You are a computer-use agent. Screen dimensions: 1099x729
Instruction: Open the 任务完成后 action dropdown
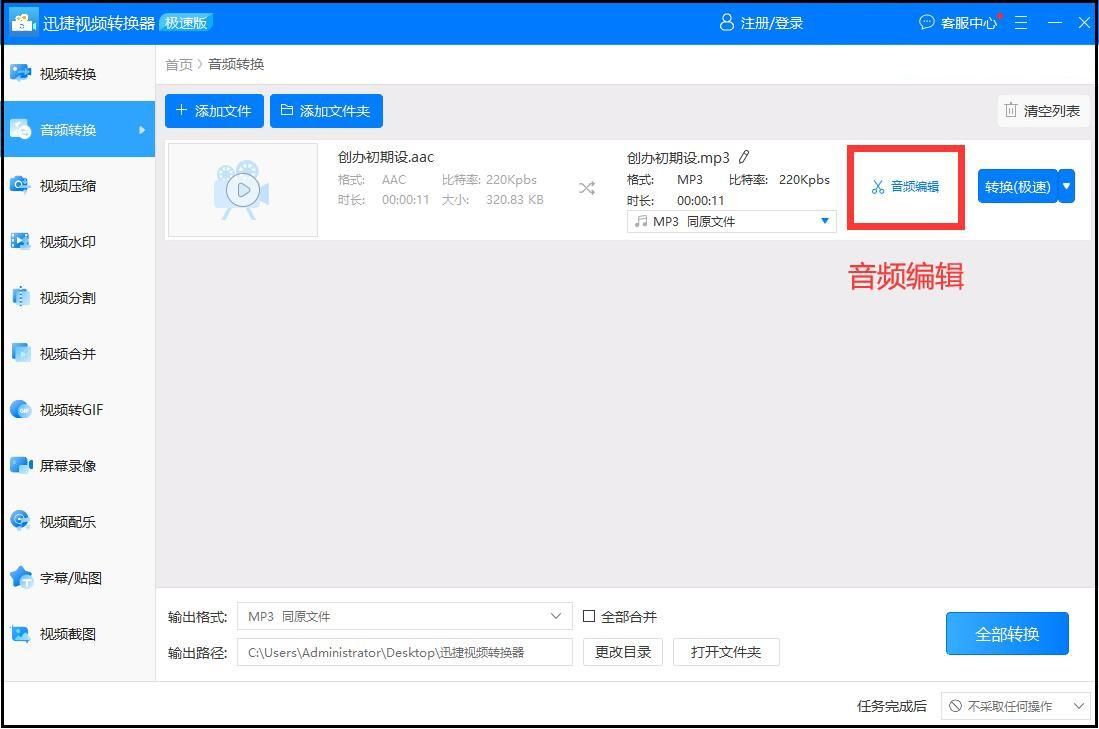pyautogui.click(x=1017, y=706)
